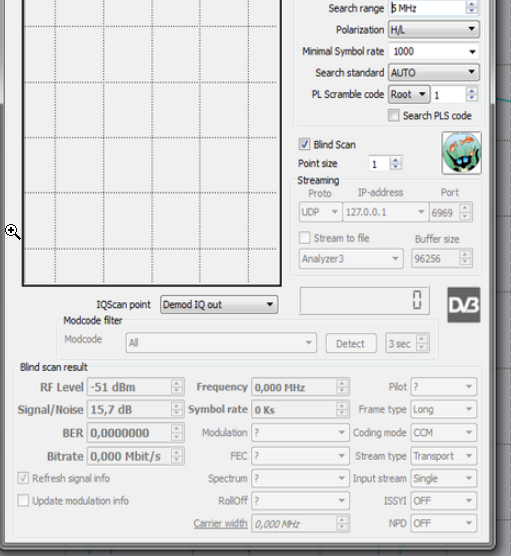511x556 pixels.
Task: Adjust the Symbol rate spinner arrows
Action: (342, 410)
